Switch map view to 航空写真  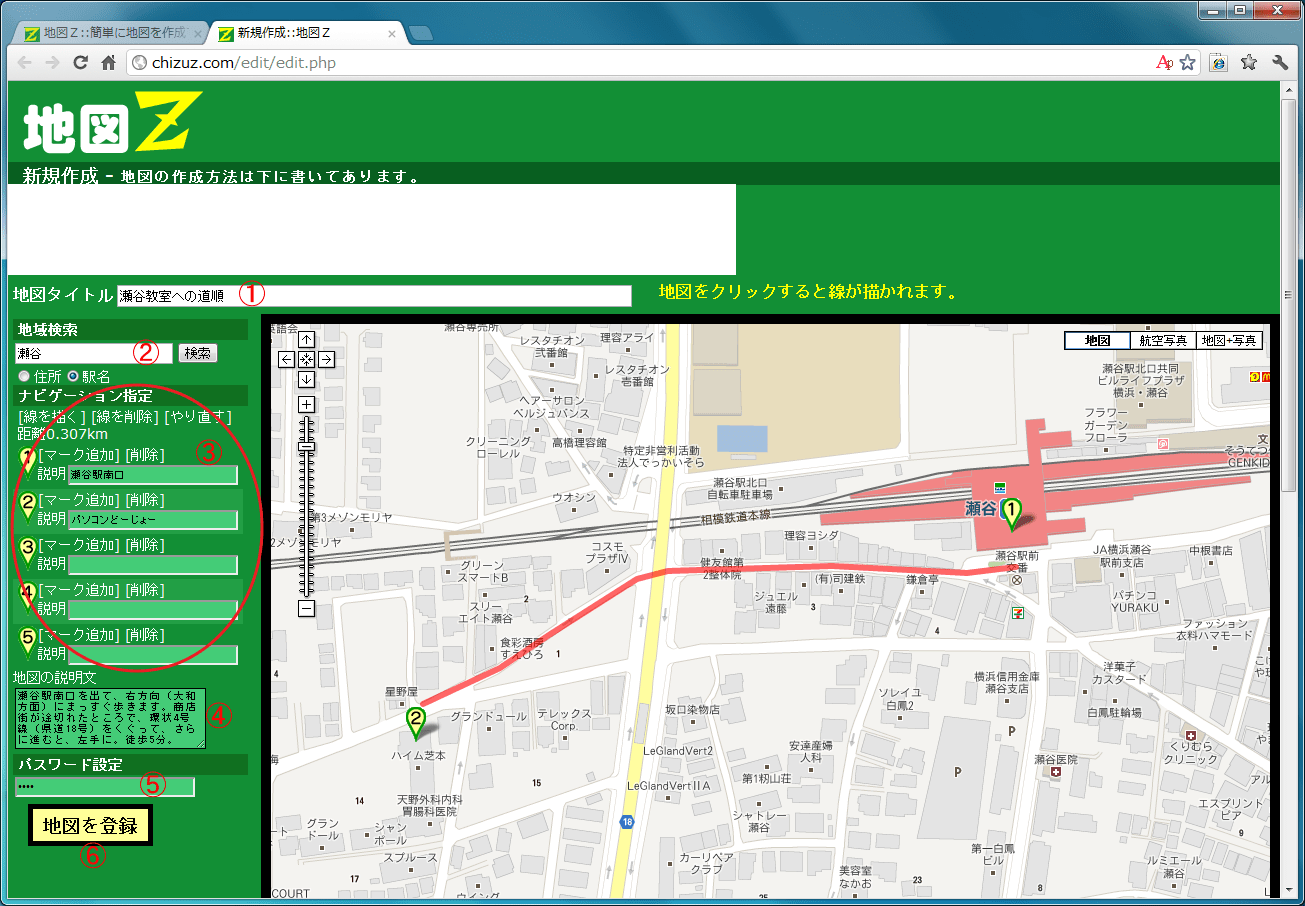tap(1162, 341)
